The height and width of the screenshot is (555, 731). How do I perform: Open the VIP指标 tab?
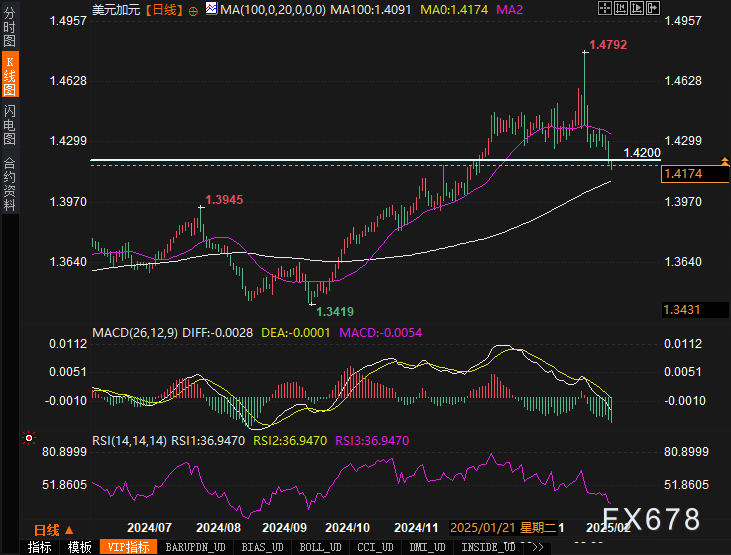[x=128, y=547]
